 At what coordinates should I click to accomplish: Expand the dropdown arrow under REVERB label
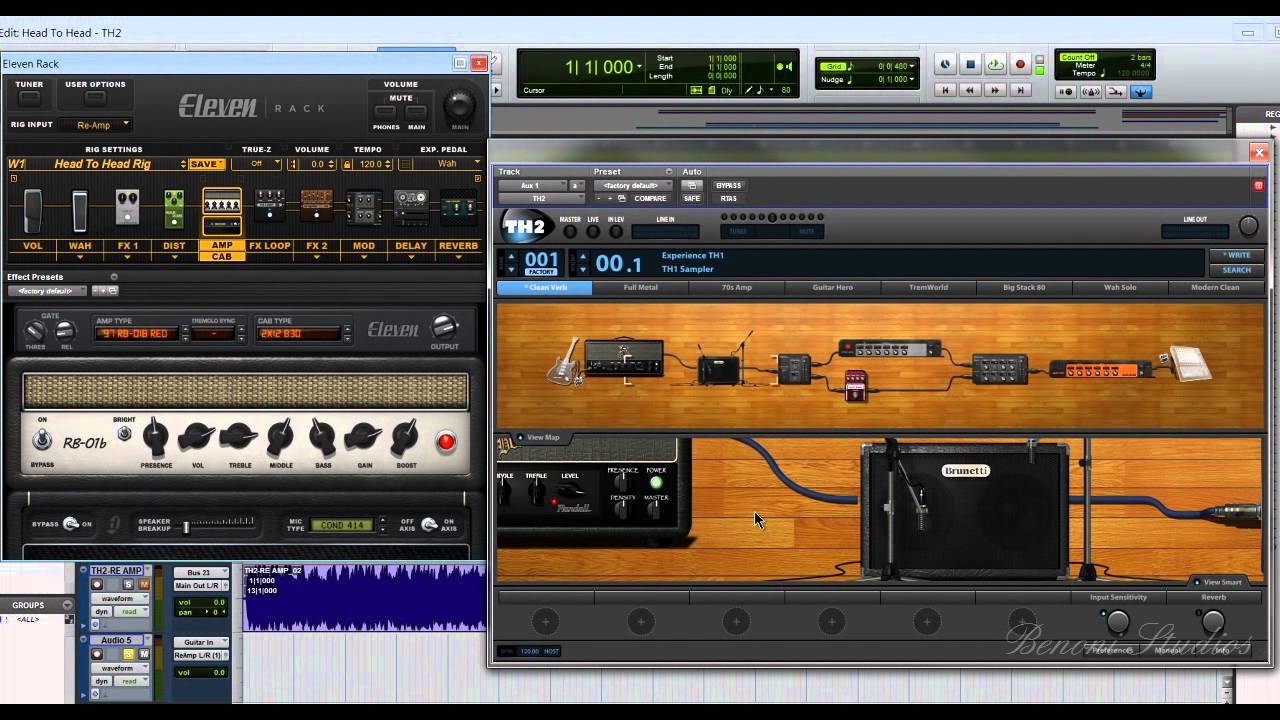[x=458, y=257]
